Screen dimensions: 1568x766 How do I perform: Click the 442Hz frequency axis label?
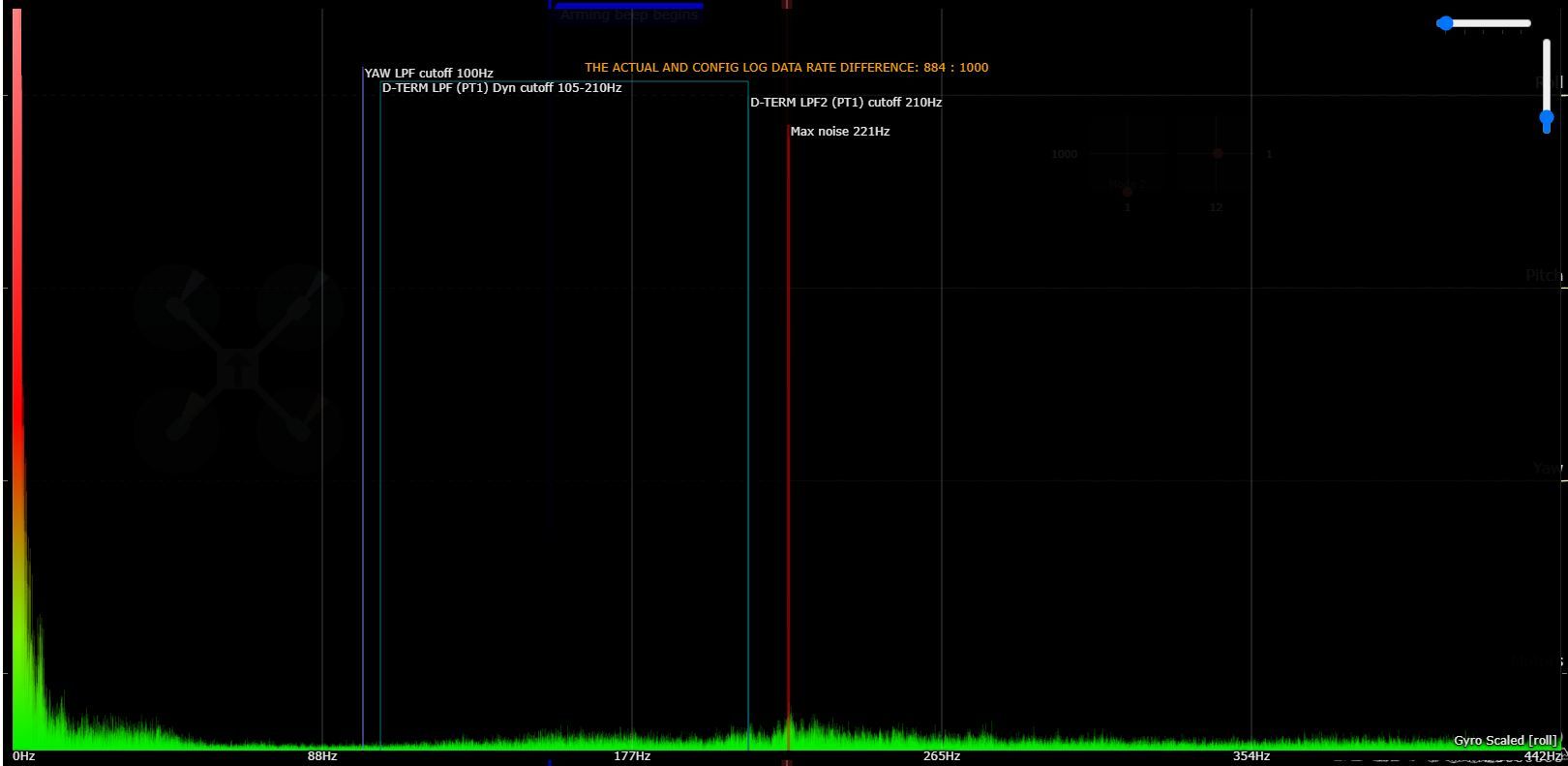[1543, 756]
